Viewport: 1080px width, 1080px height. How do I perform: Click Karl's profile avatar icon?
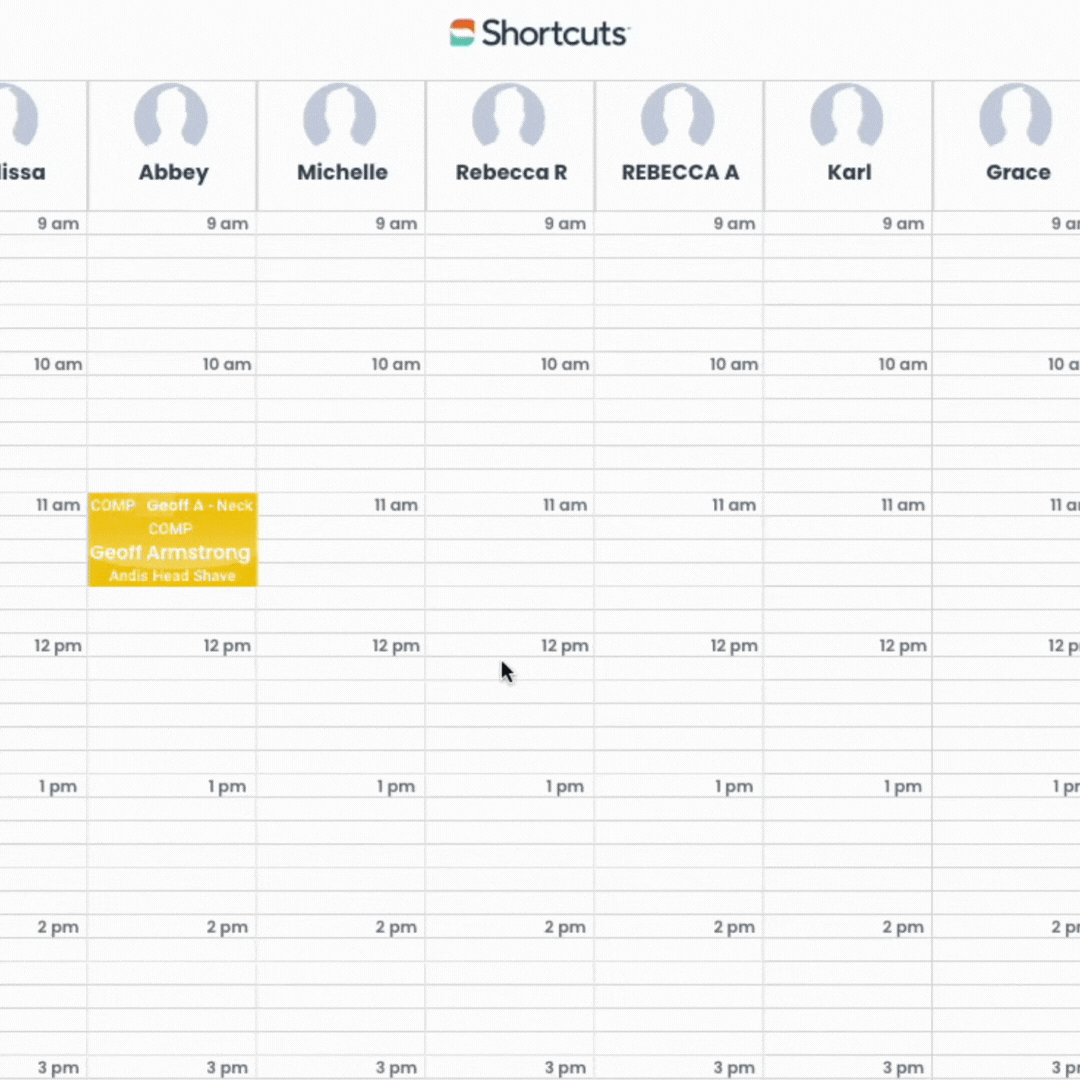[847, 116]
